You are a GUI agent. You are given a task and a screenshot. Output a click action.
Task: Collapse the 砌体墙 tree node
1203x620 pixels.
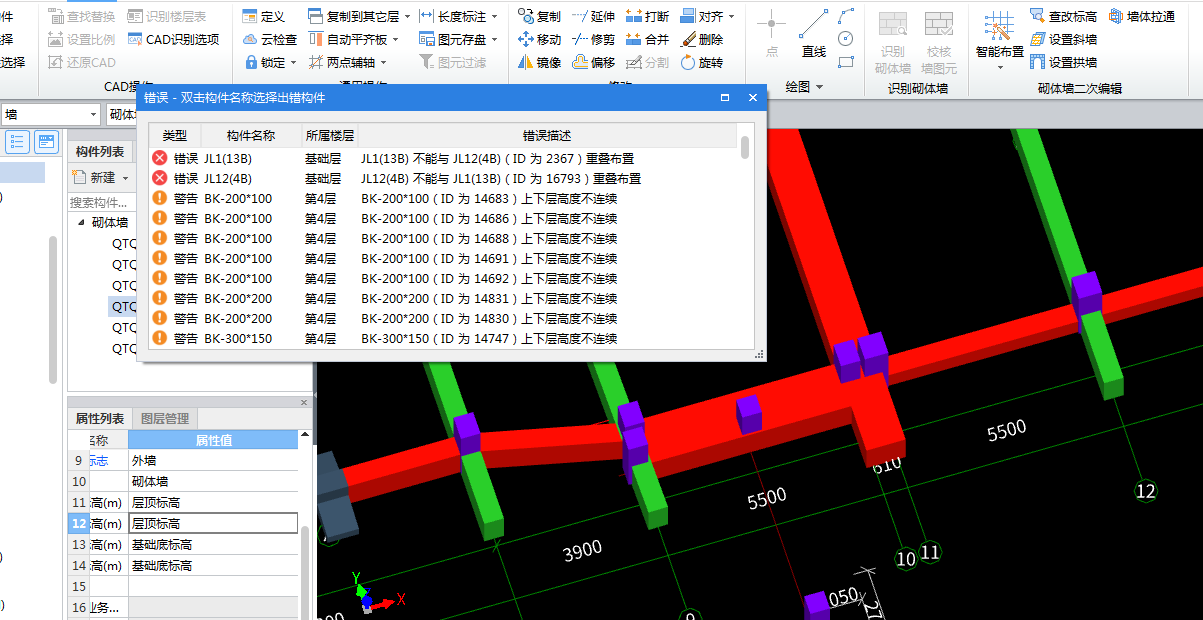[81, 223]
